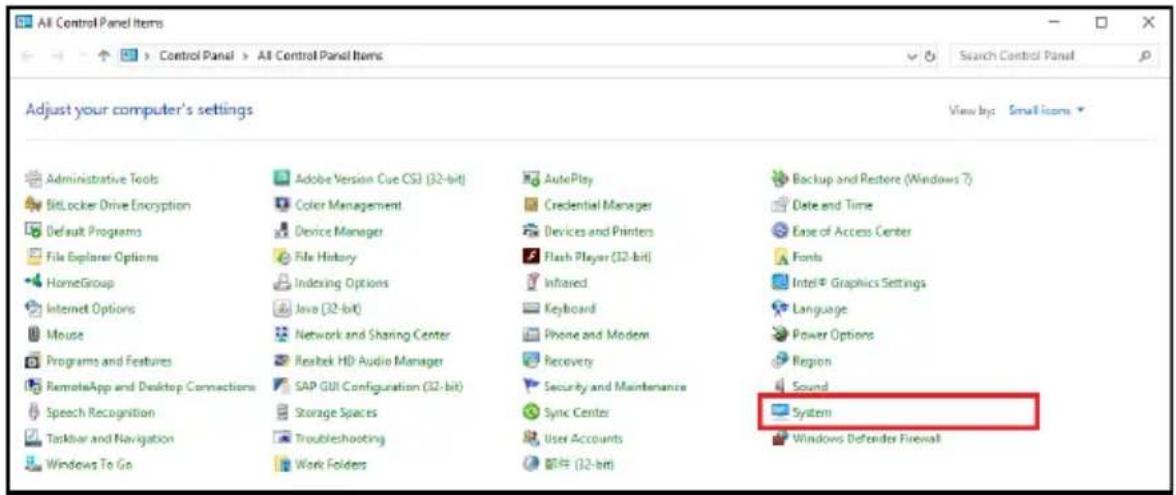This screenshot has height=495, width=1176.
Task: Open the Troubleshooting icon
Action: [281, 438]
